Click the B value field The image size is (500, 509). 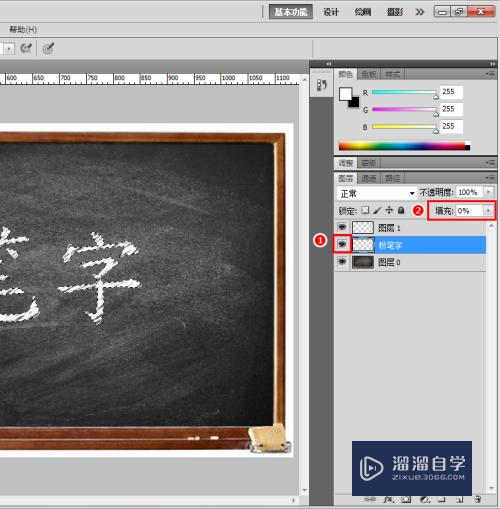coord(451,126)
